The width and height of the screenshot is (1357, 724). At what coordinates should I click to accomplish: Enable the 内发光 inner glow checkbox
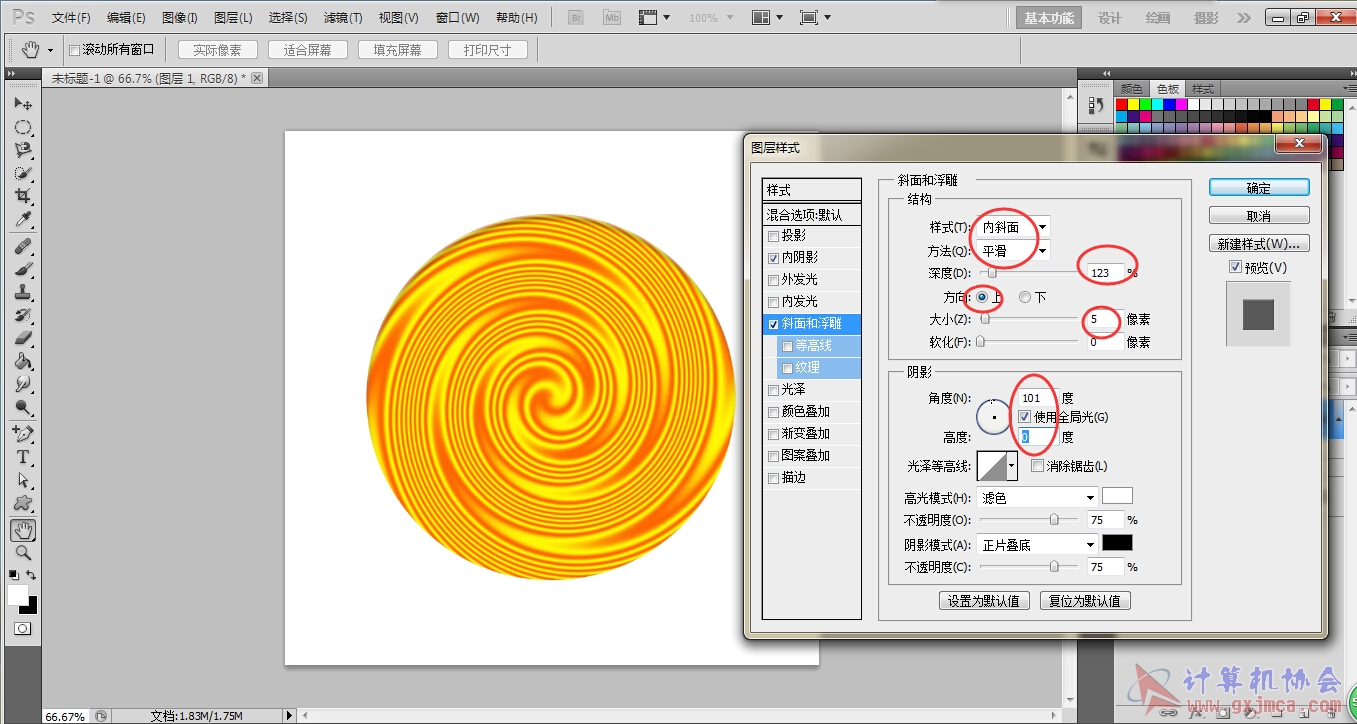coord(773,302)
